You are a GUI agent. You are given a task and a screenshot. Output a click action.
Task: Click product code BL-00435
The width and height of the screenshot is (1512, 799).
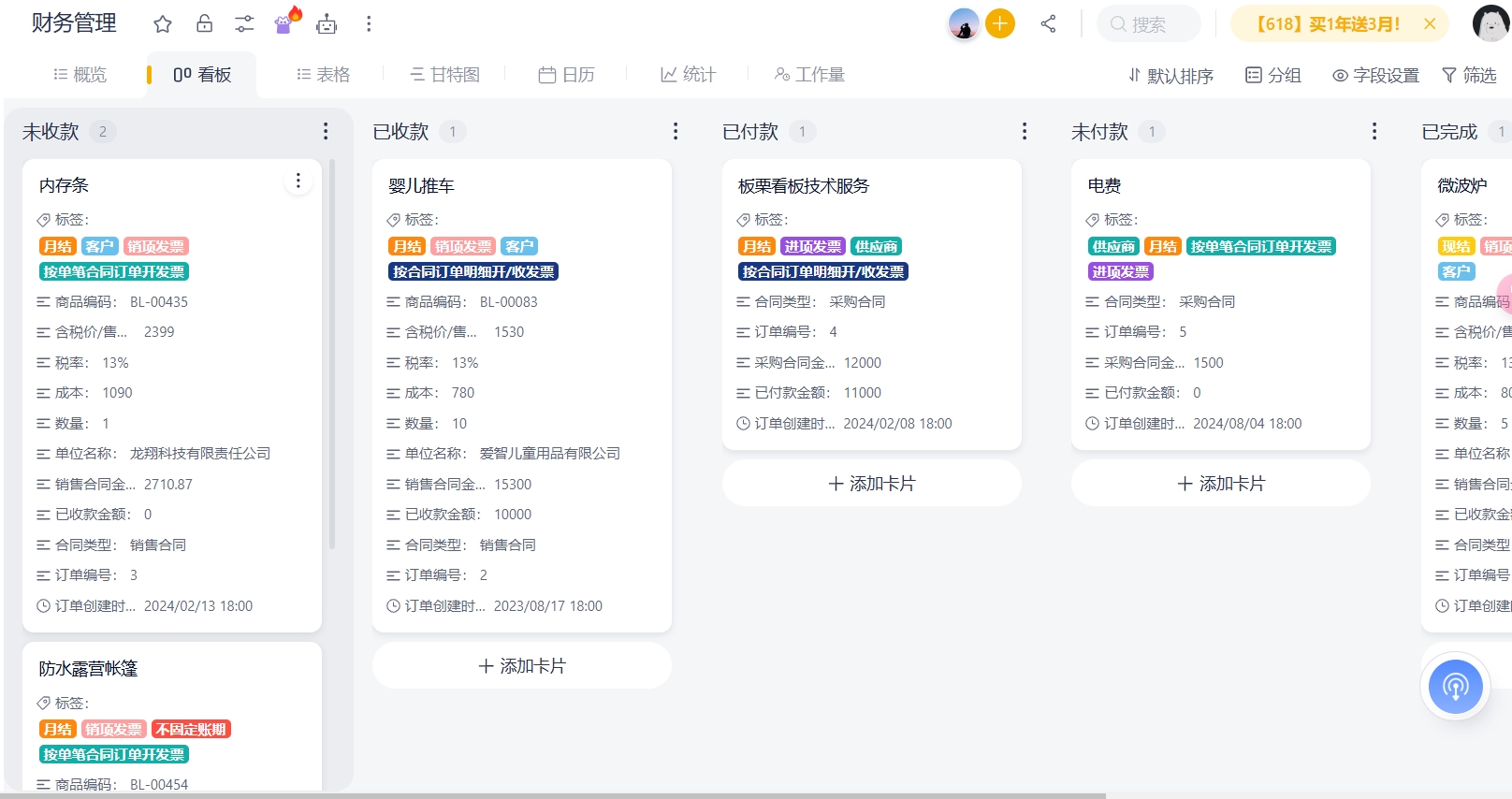(159, 302)
